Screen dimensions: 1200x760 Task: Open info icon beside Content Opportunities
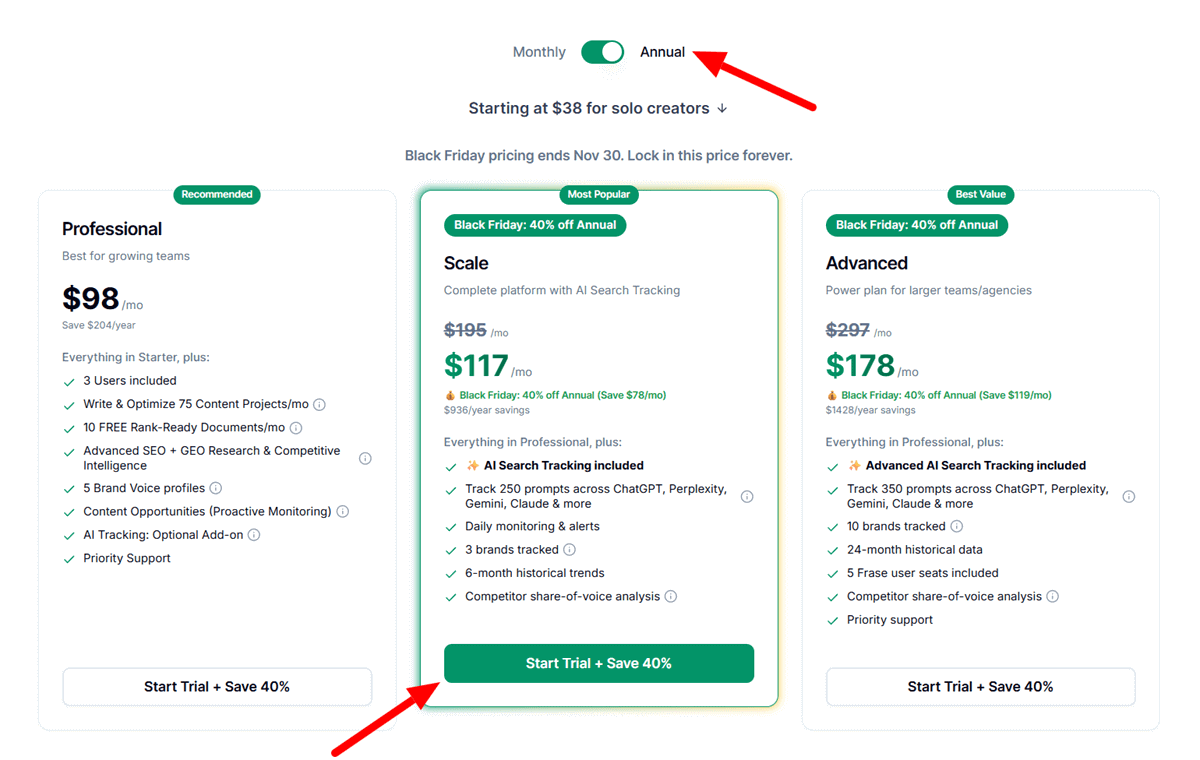coord(343,512)
